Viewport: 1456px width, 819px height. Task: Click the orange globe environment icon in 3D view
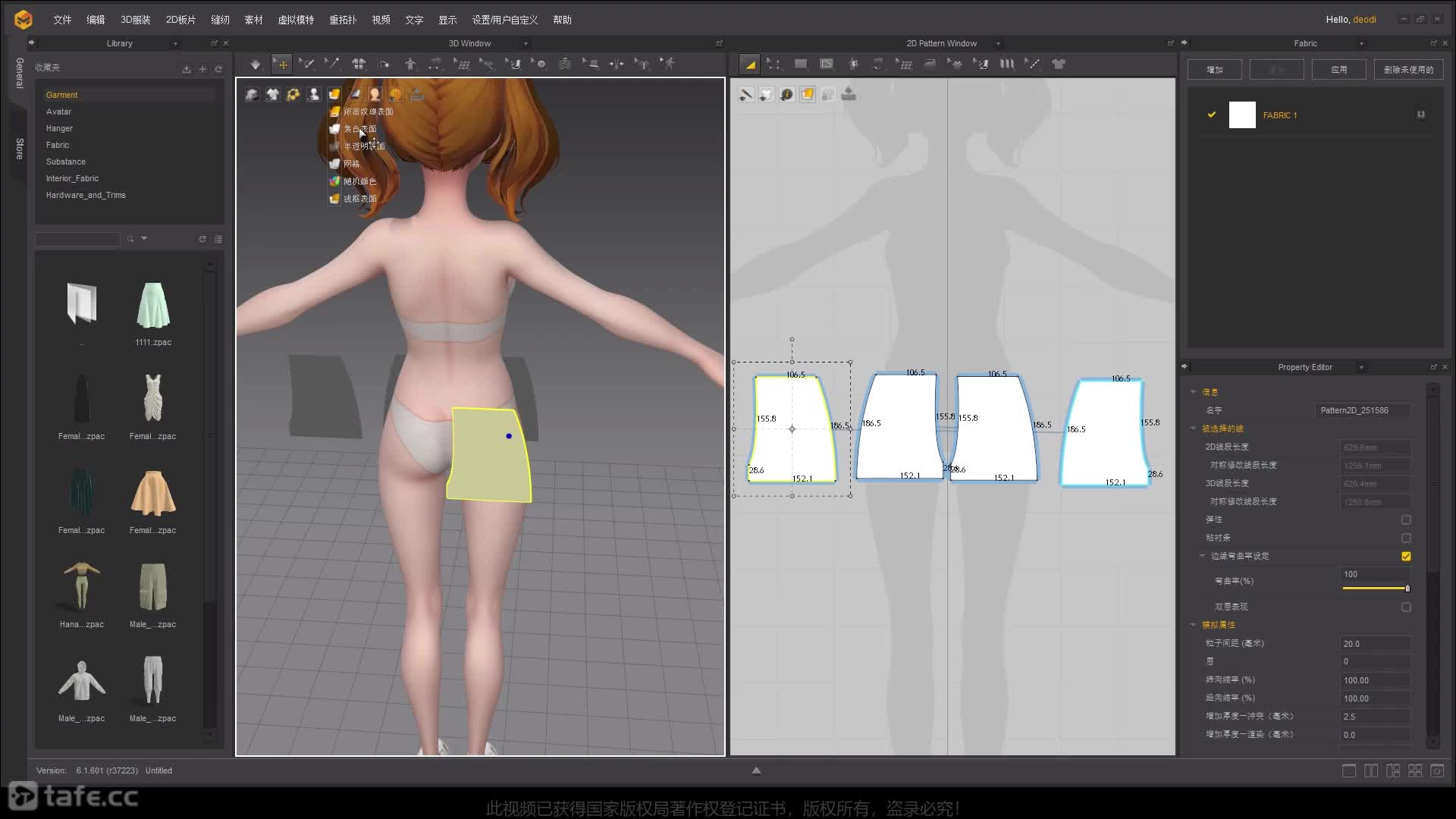(x=395, y=94)
